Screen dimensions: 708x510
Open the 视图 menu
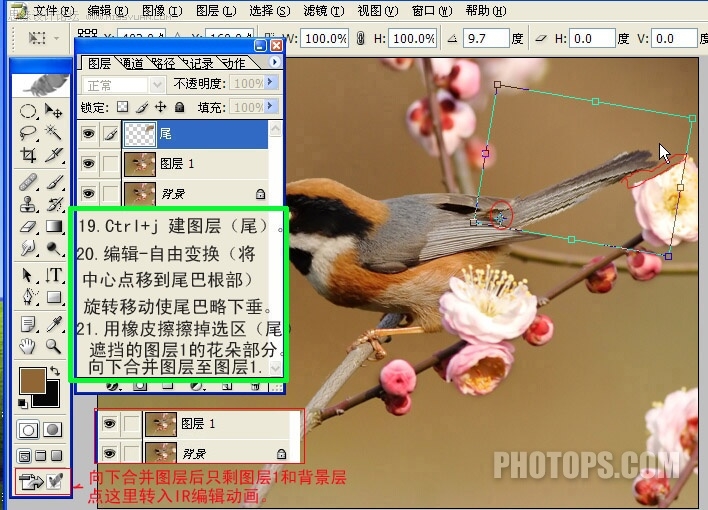[x=378, y=11]
